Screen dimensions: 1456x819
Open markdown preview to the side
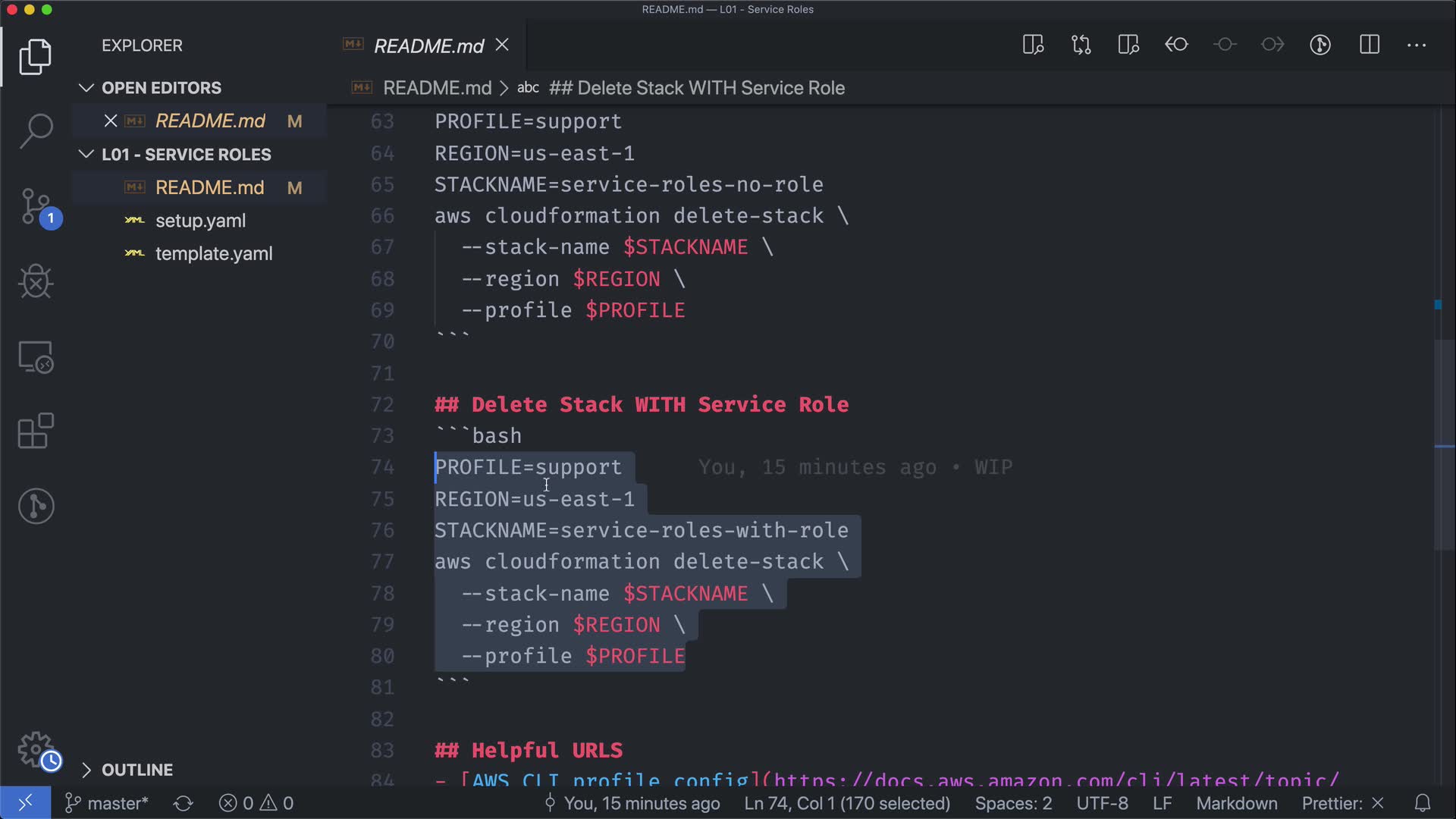coord(1033,45)
